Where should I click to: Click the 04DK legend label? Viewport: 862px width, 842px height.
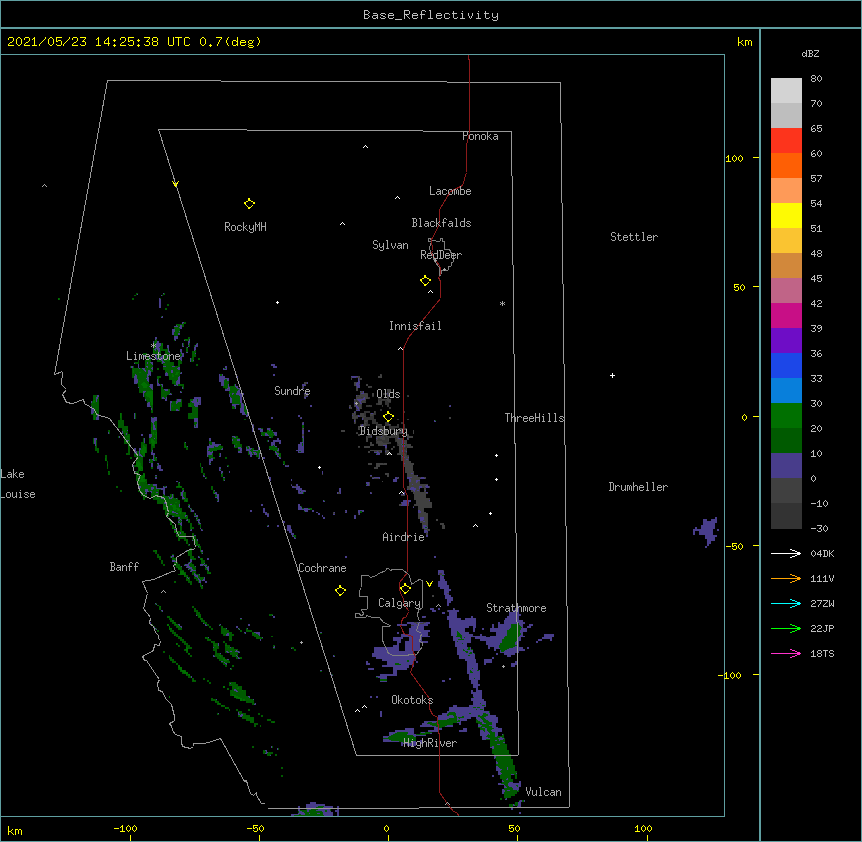coord(822,553)
